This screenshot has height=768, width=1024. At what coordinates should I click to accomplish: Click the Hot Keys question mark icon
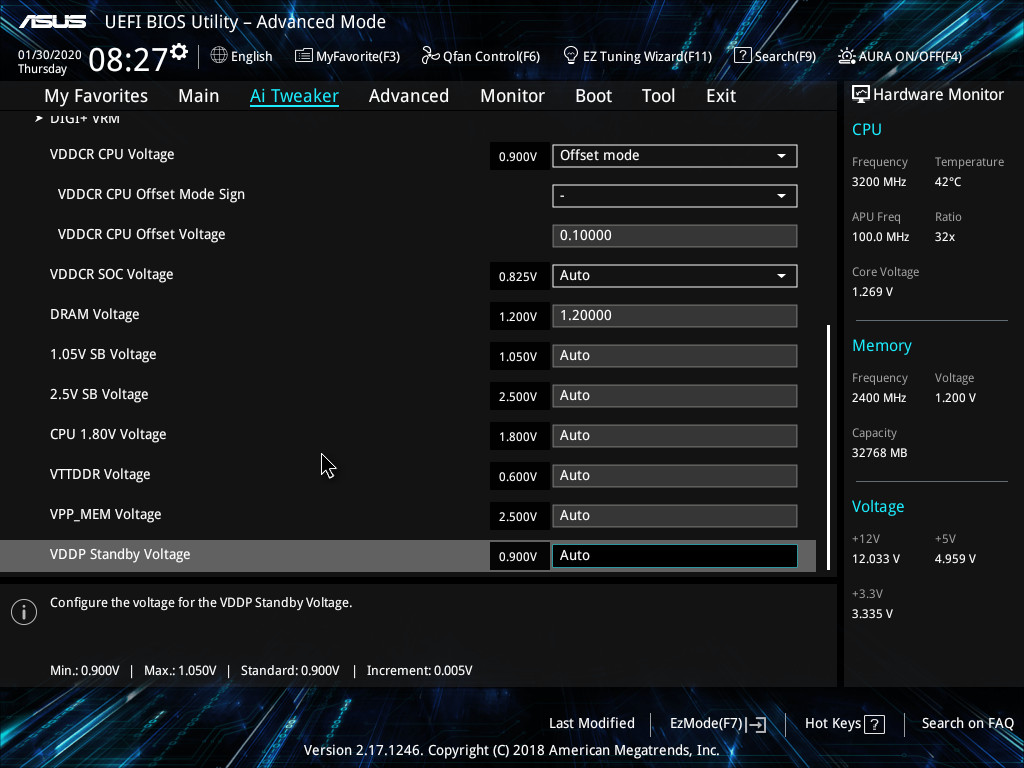[x=874, y=724]
